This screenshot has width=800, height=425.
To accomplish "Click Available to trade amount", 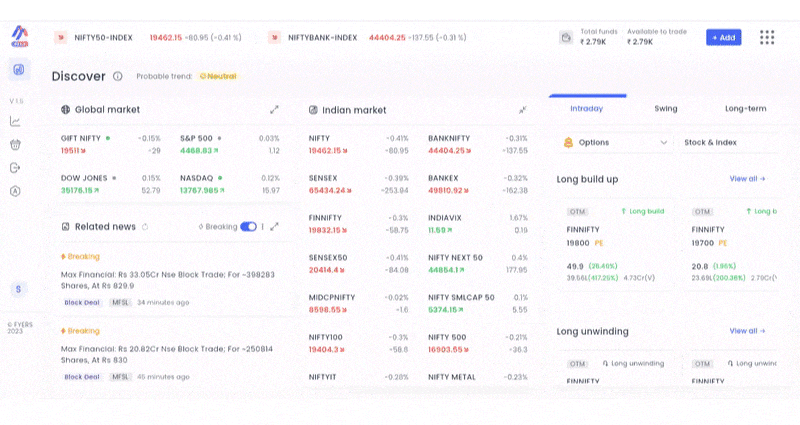I will coord(640,42).
